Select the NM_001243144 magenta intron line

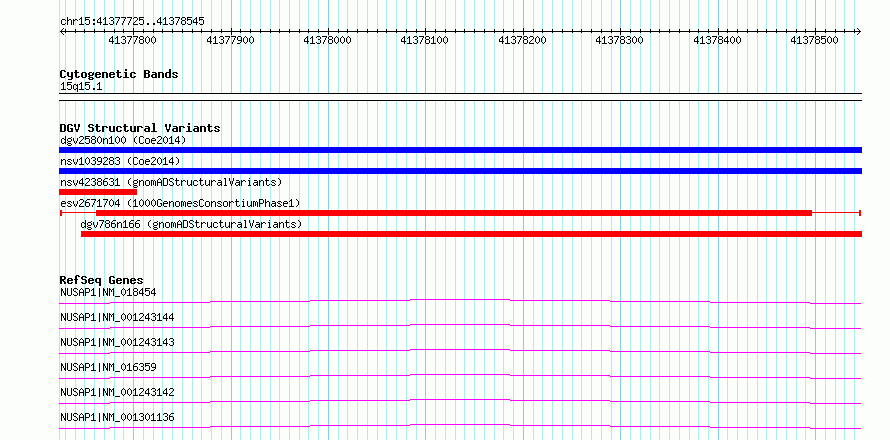[460, 325]
